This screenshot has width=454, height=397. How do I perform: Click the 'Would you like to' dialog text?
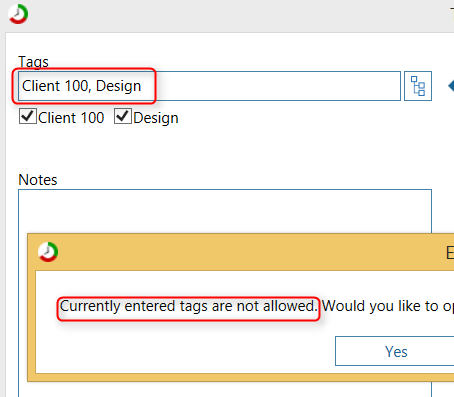coord(380,306)
